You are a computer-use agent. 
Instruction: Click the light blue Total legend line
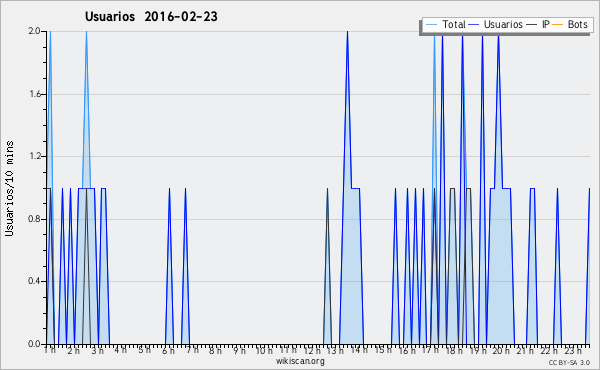431,25
